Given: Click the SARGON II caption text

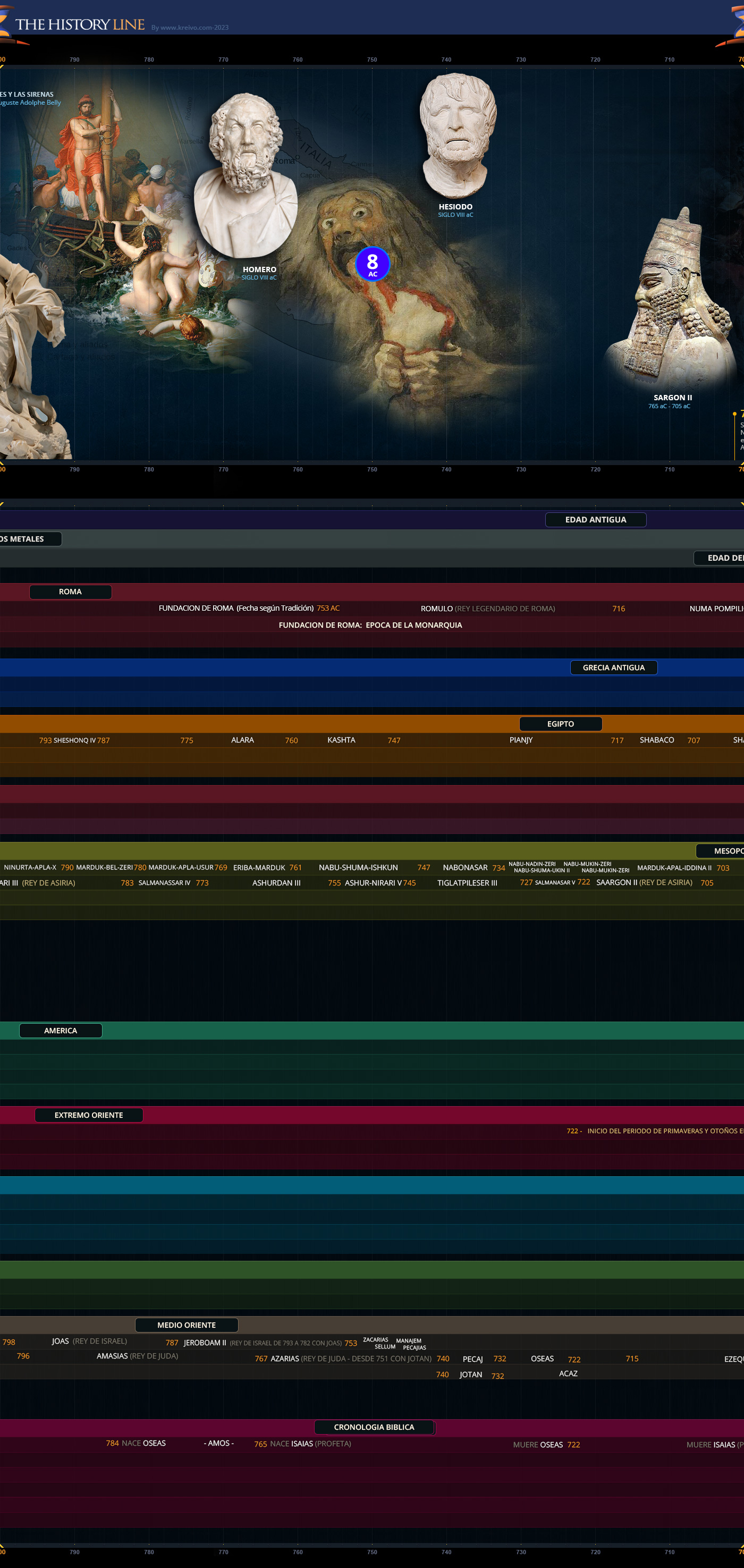Looking at the screenshot, I should (x=673, y=398).
